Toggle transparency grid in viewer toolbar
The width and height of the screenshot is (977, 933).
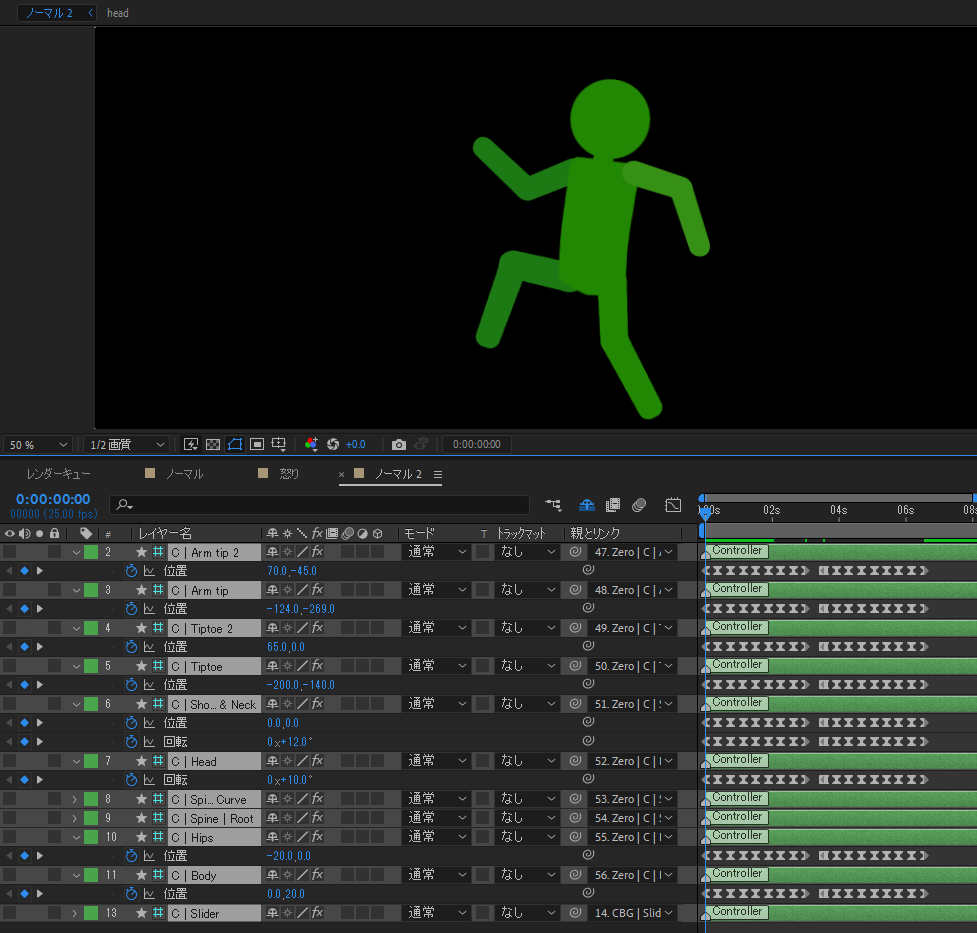(213, 444)
